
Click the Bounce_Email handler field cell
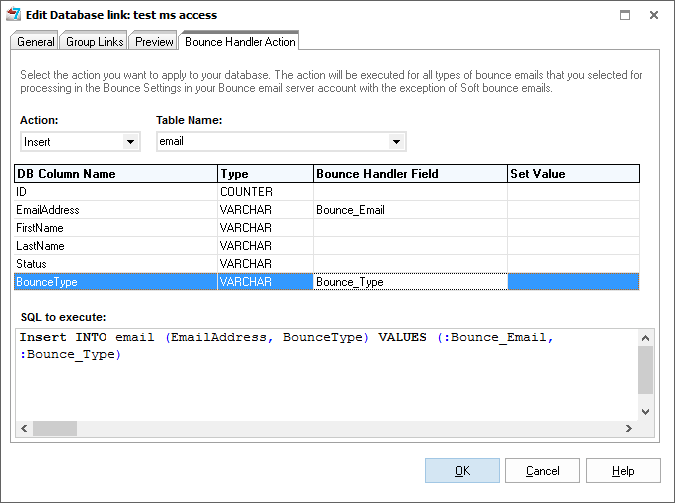(x=410, y=210)
